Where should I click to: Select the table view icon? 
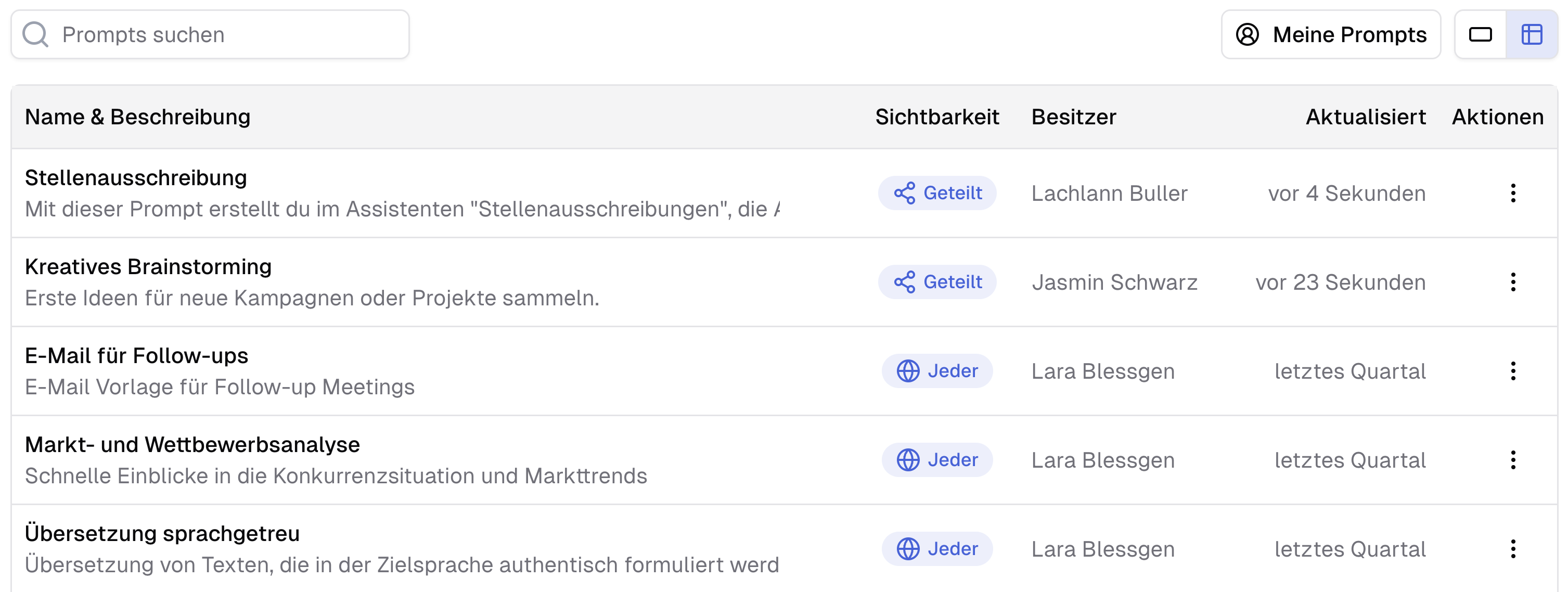(x=1532, y=34)
